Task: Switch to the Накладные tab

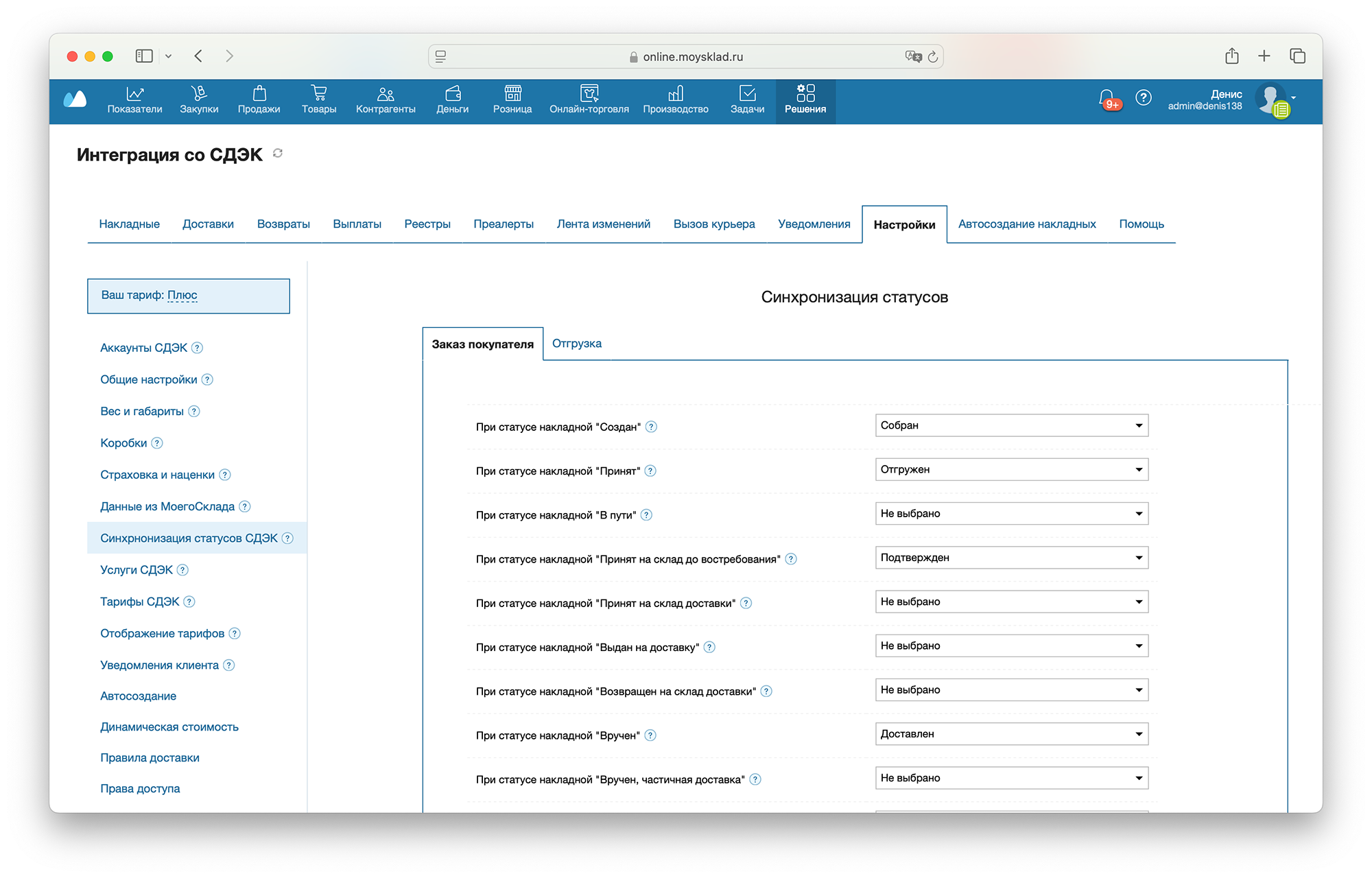Action: (x=129, y=224)
